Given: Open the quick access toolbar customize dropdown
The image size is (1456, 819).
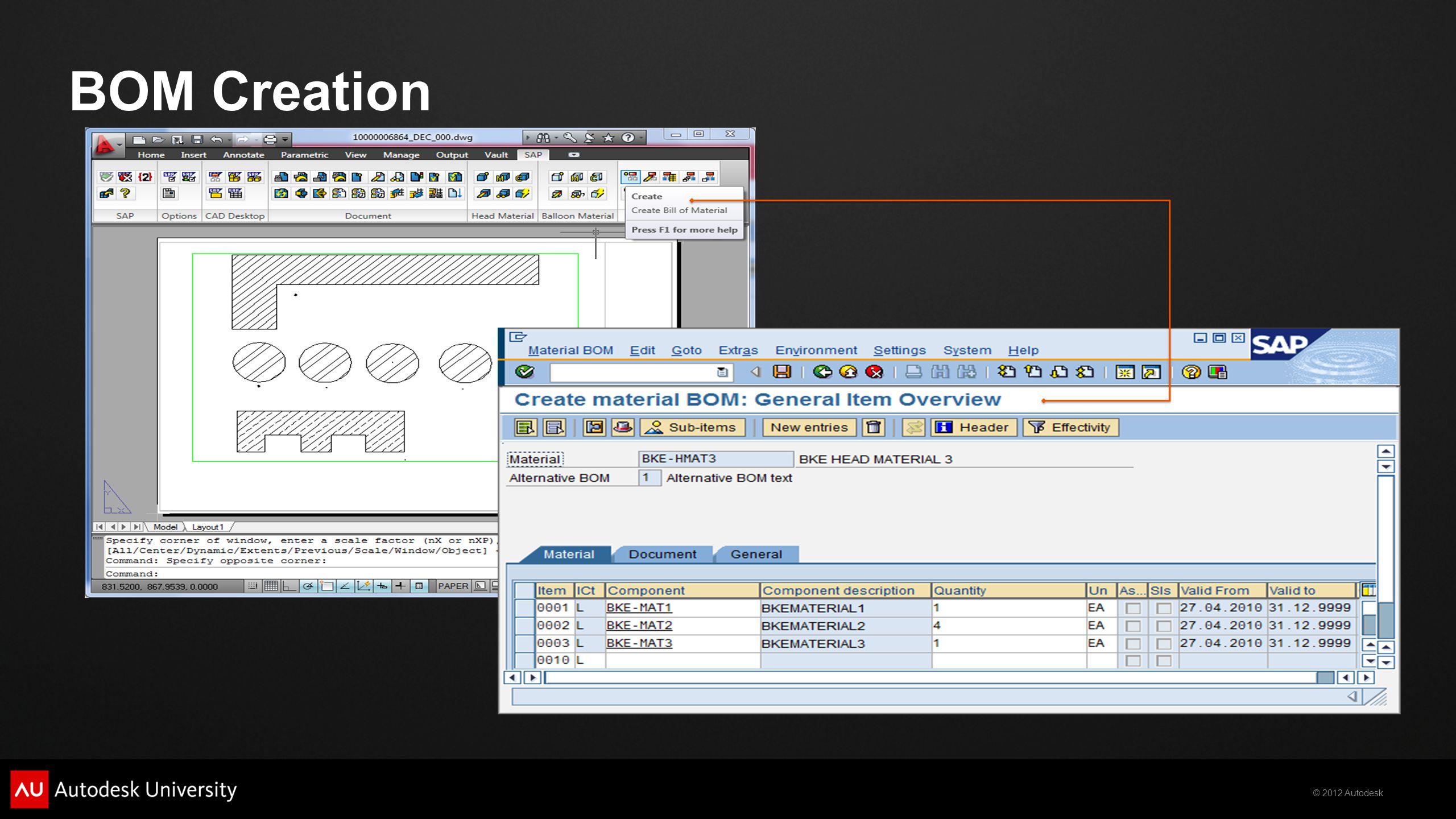Looking at the screenshot, I should 286,139.
